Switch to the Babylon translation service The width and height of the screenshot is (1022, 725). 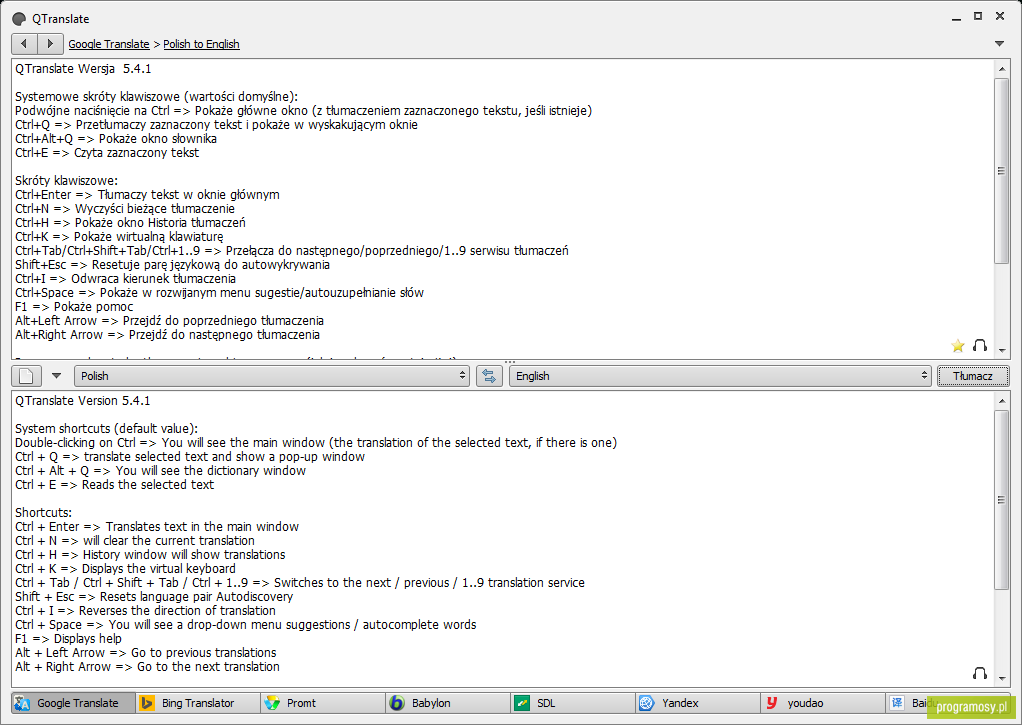click(x=448, y=703)
